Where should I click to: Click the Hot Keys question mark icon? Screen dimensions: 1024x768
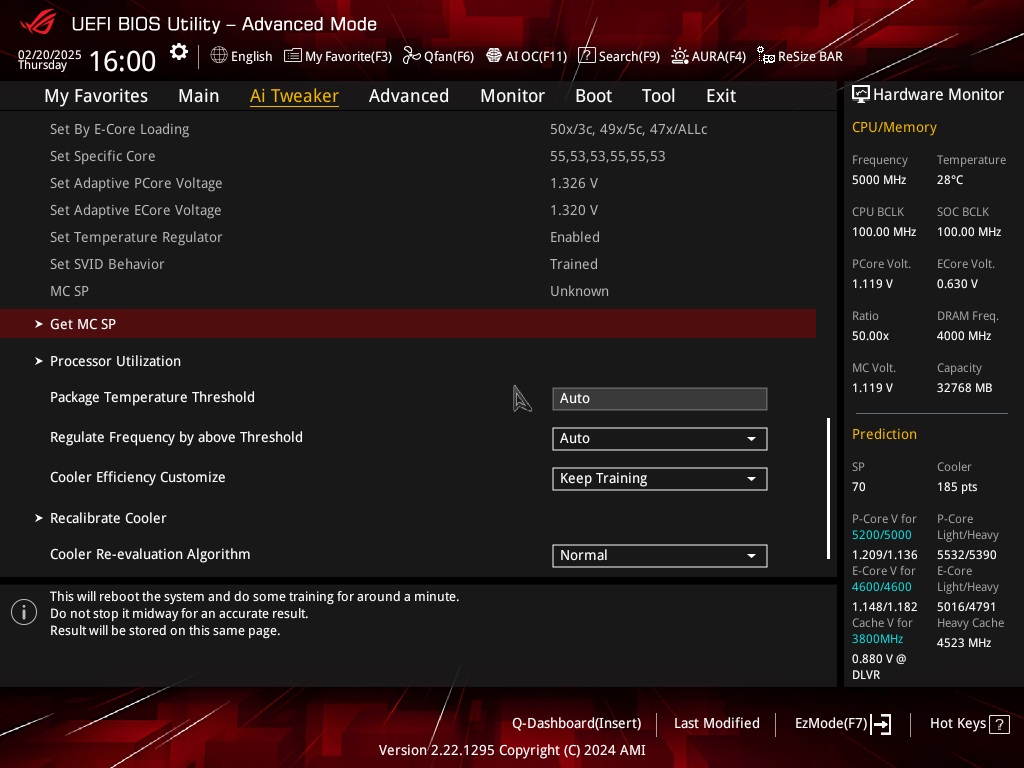tap(999, 724)
